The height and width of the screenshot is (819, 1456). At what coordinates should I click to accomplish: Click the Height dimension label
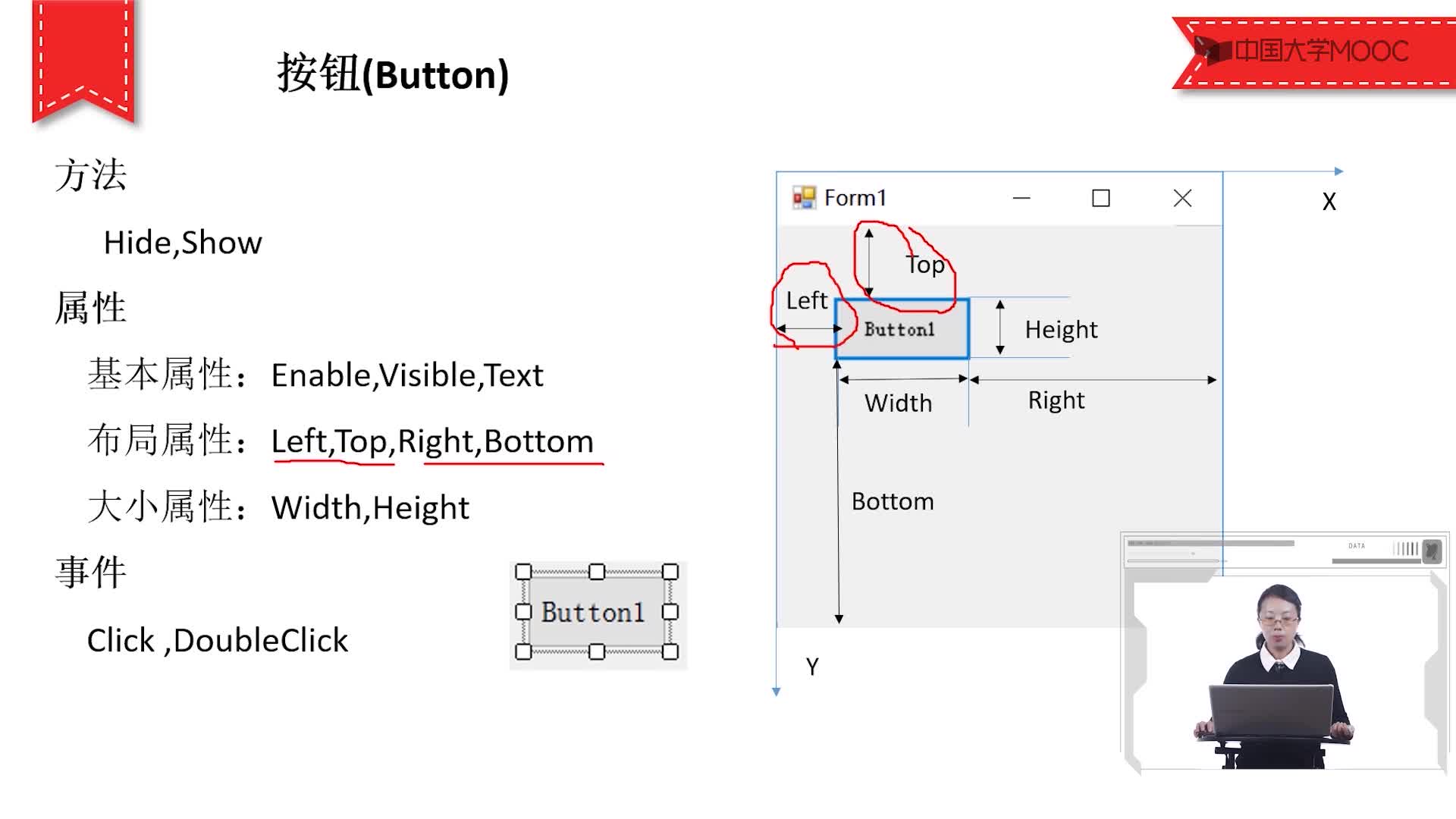[1061, 330]
